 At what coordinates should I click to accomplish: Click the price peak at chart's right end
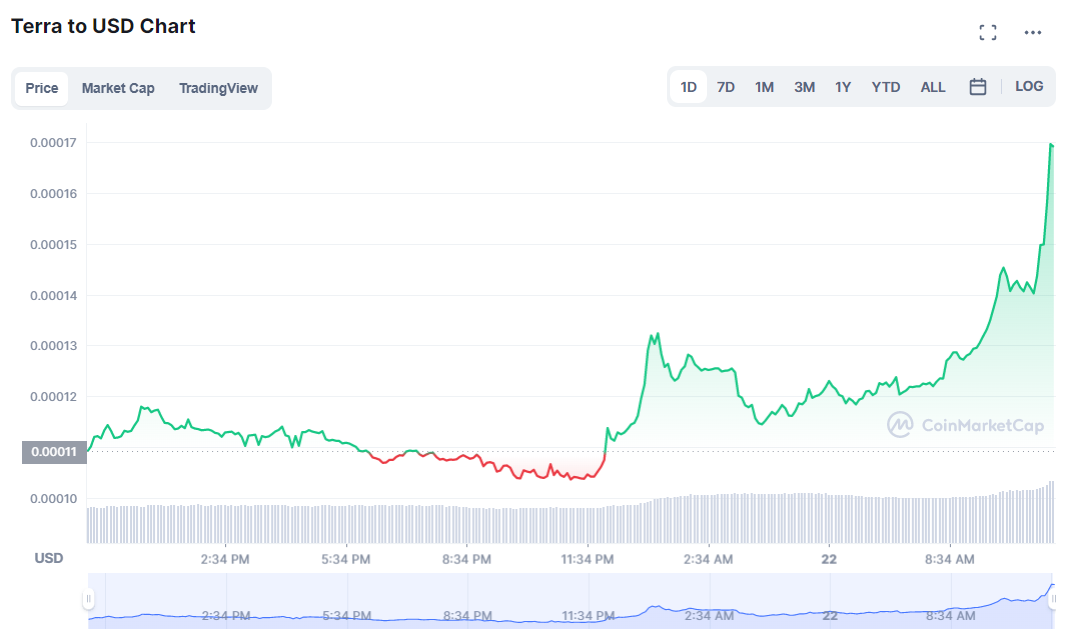click(1051, 144)
